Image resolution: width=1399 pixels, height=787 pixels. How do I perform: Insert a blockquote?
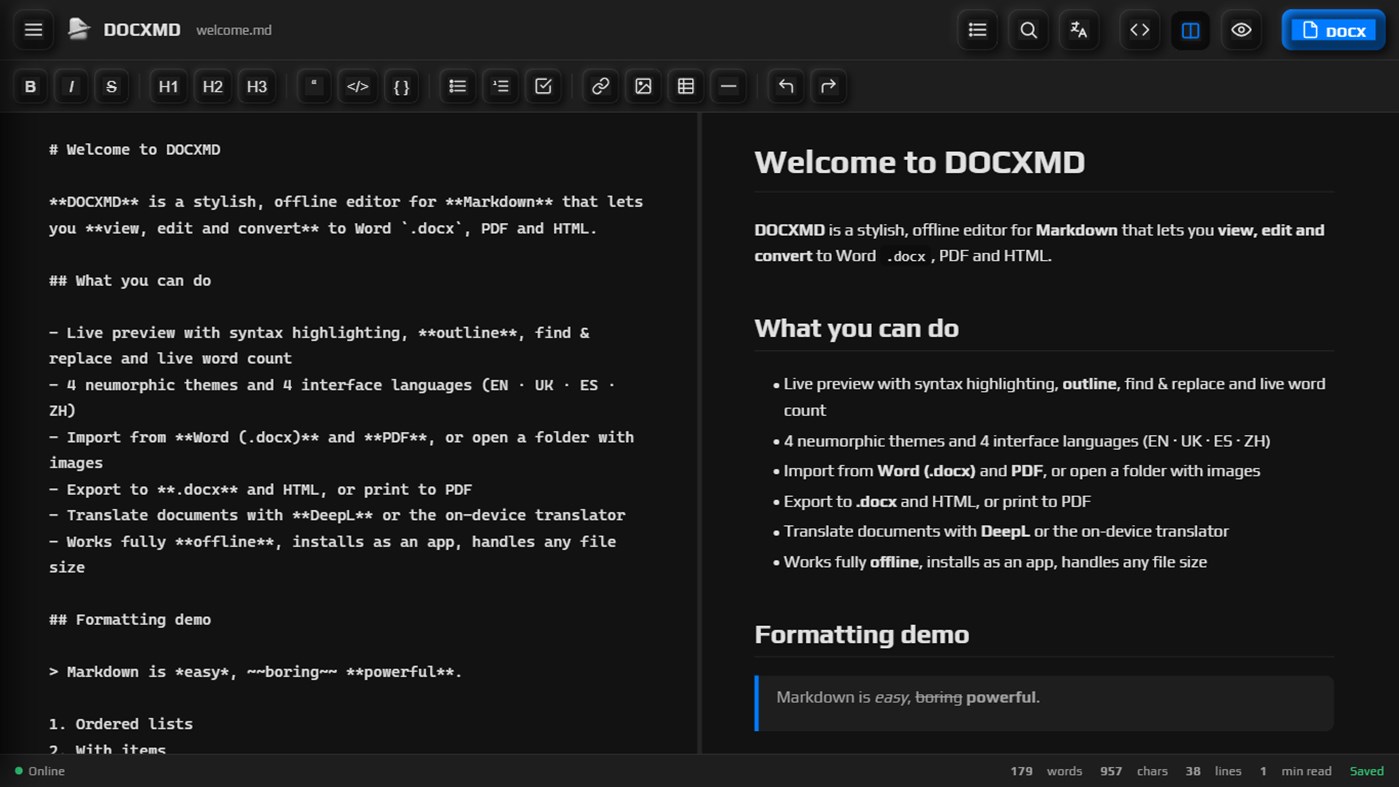tap(314, 86)
